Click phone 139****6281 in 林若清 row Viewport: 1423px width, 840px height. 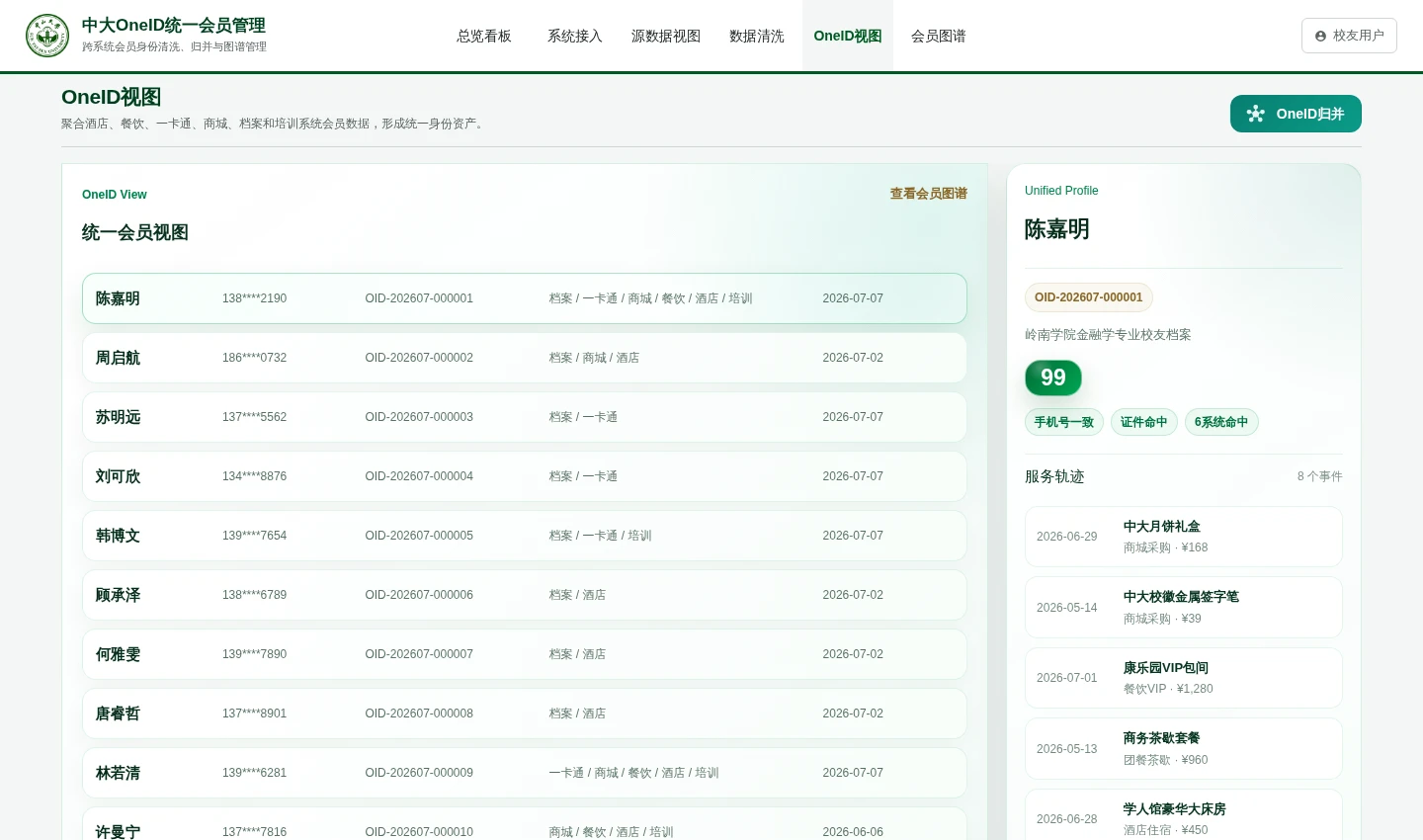254,773
